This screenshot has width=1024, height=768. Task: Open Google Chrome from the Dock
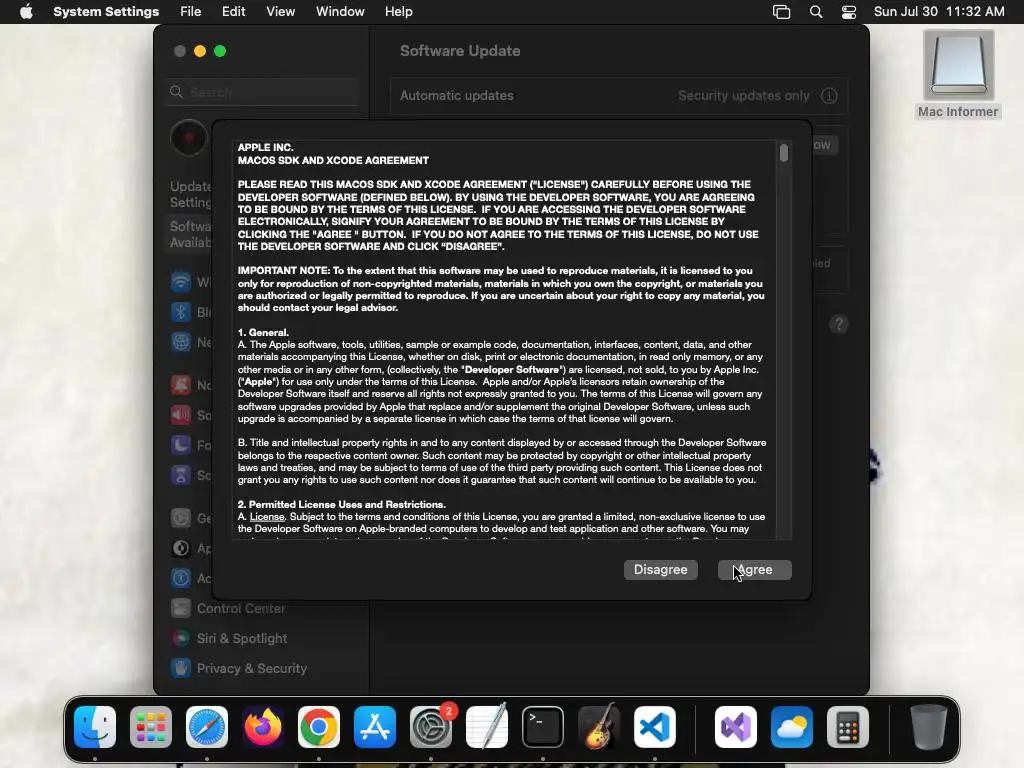tap(319, 727)
